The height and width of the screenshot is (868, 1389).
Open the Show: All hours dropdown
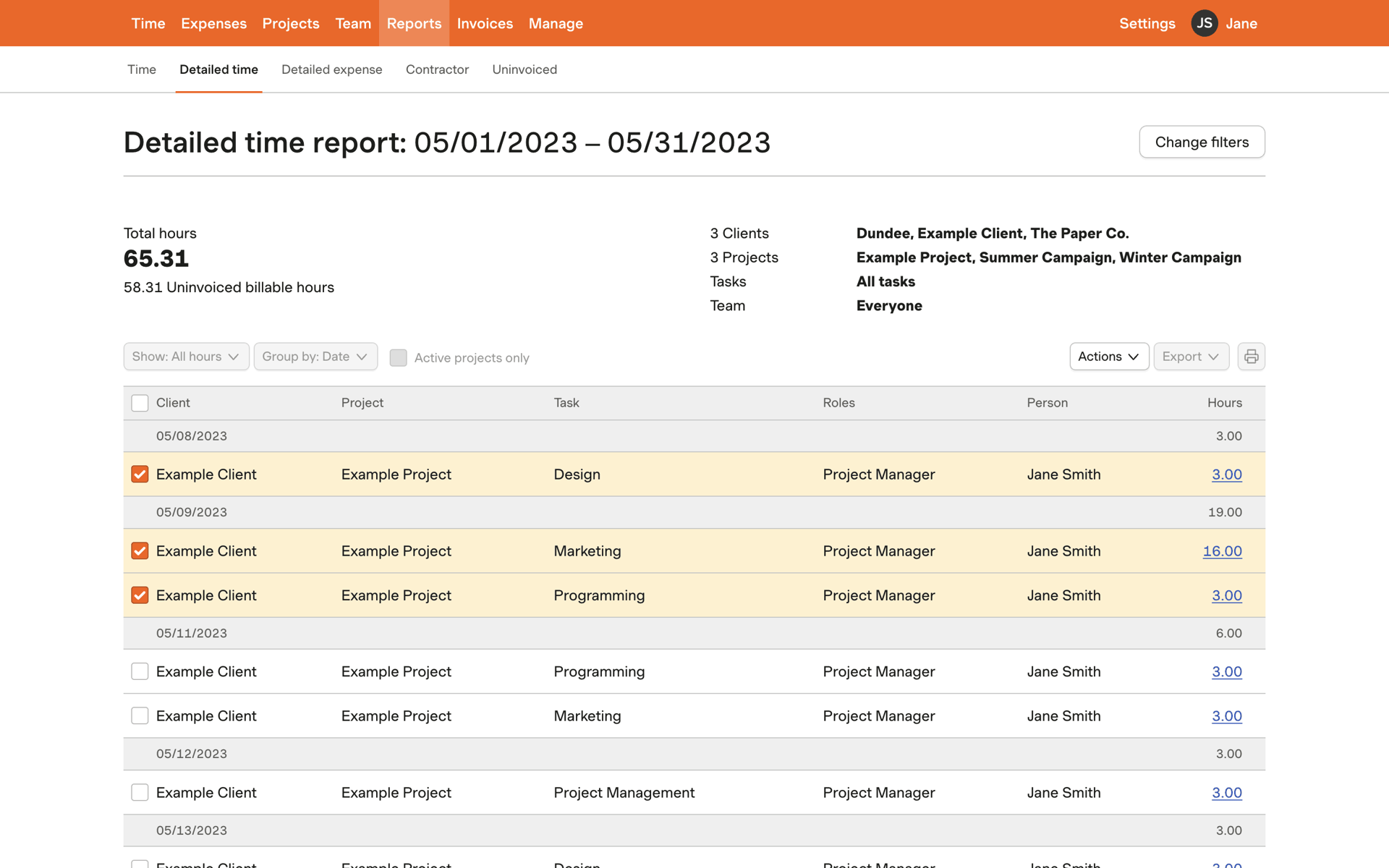(x=186, y=357)
